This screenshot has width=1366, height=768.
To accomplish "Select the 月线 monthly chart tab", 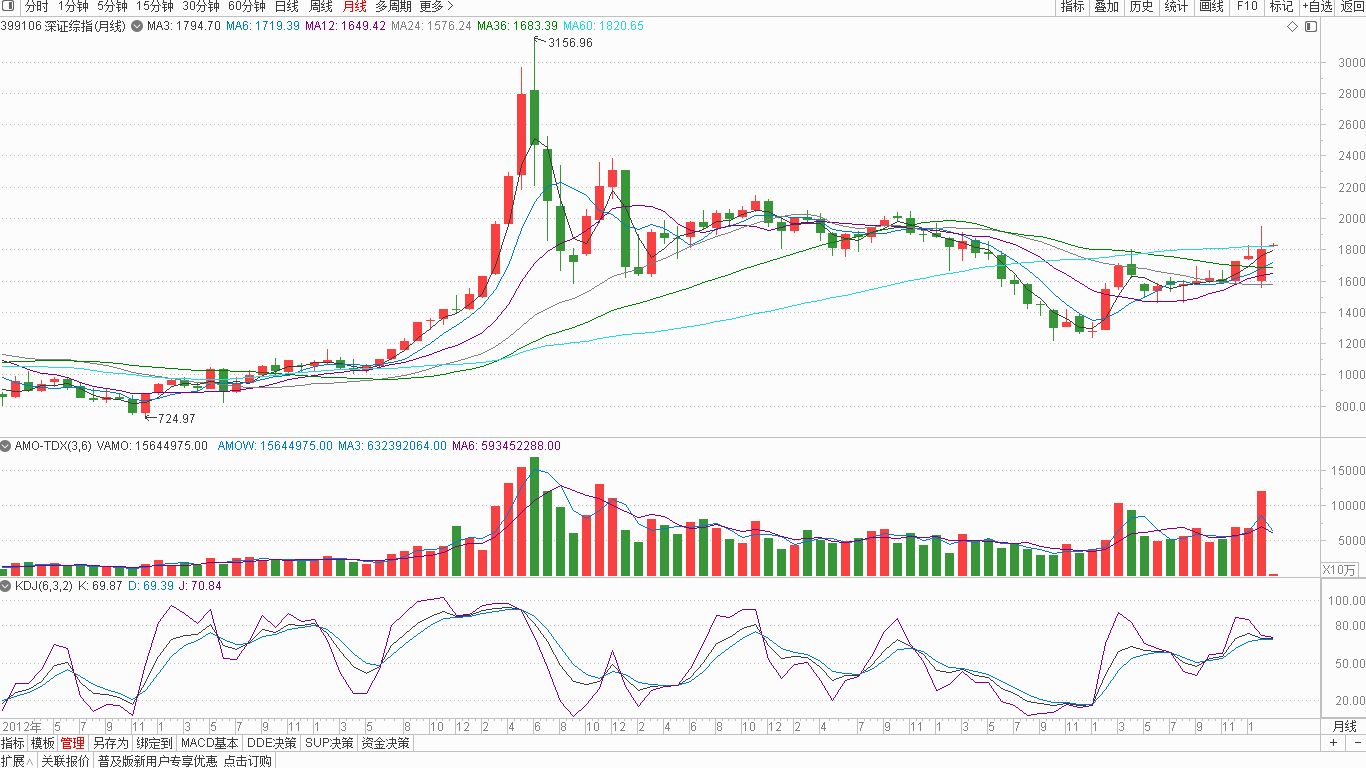I will 354,6.
